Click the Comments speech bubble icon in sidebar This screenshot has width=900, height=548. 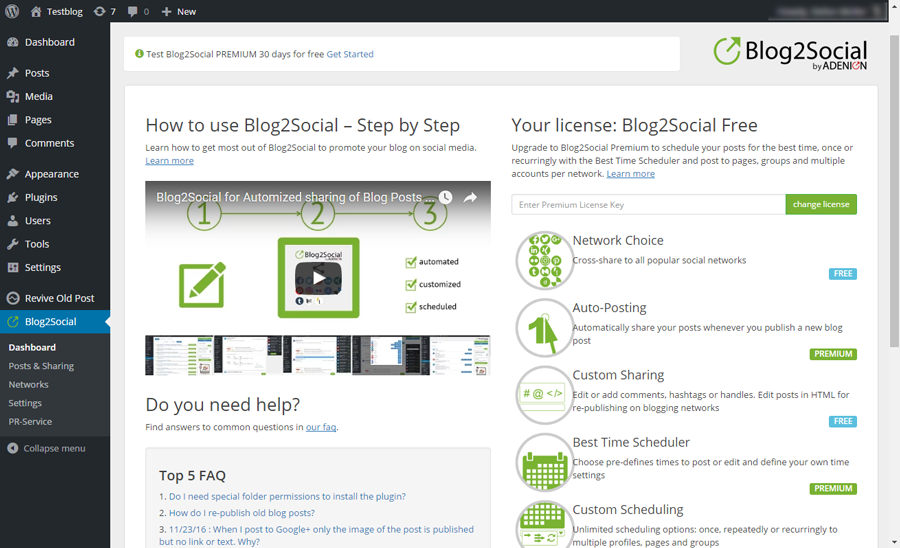pos(13,143)
